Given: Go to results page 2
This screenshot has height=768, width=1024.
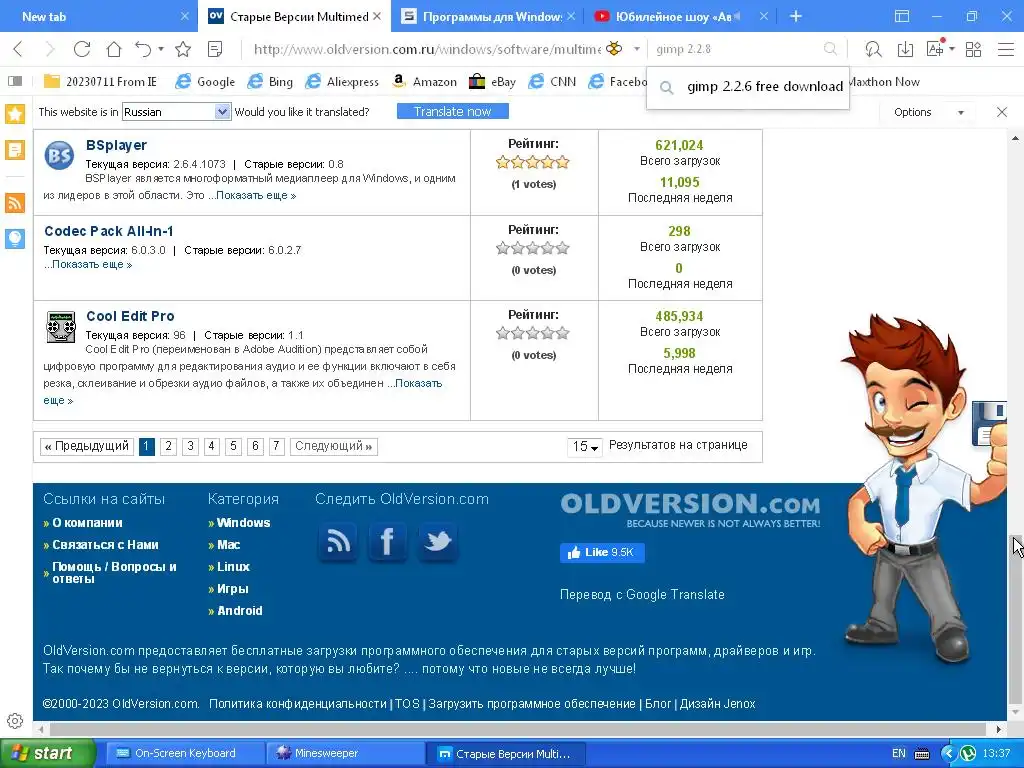Looking at the screenshot, I should point(168,446).
